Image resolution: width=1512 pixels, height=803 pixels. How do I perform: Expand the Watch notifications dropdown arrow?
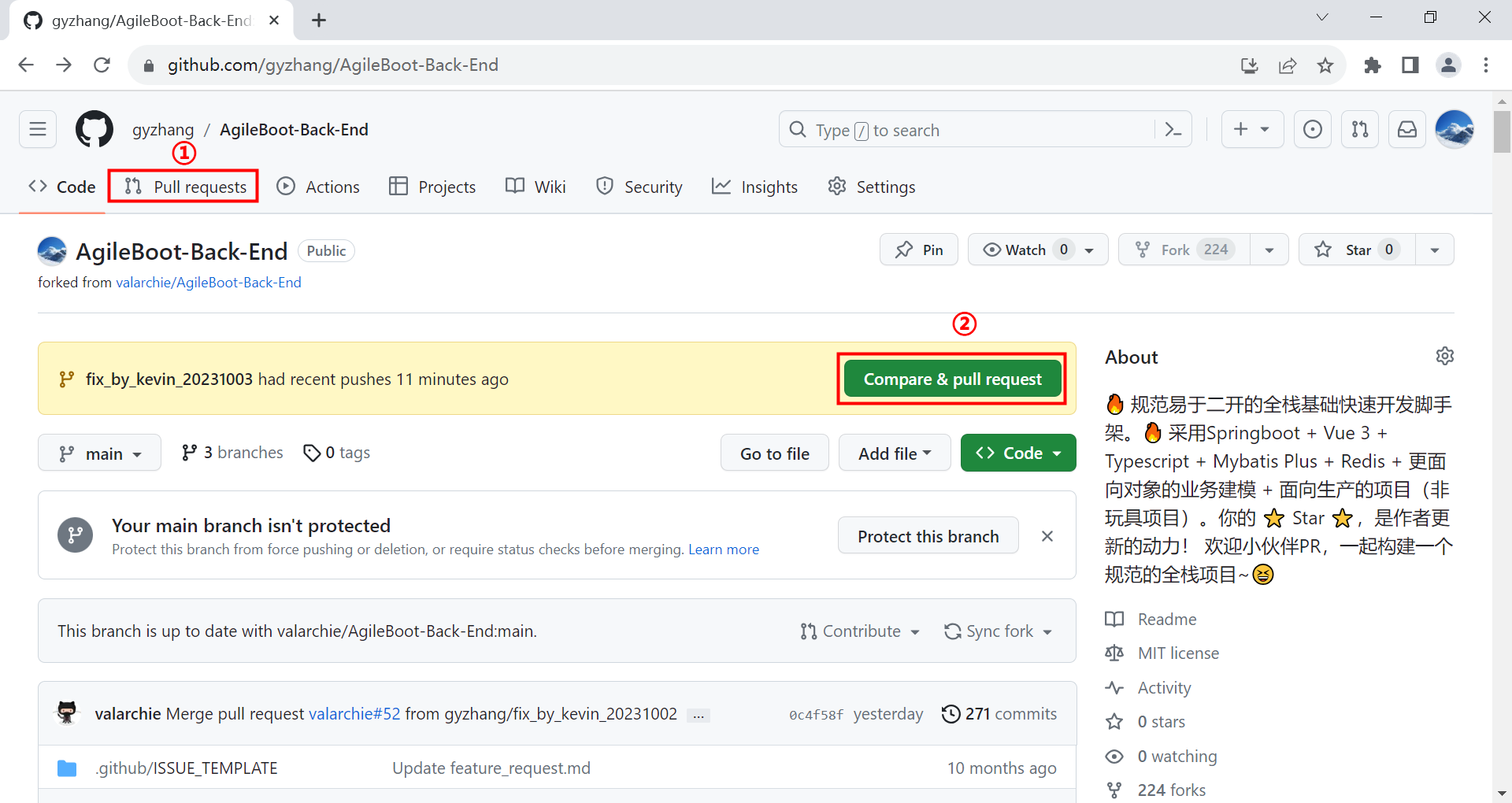coord(1090,250)
